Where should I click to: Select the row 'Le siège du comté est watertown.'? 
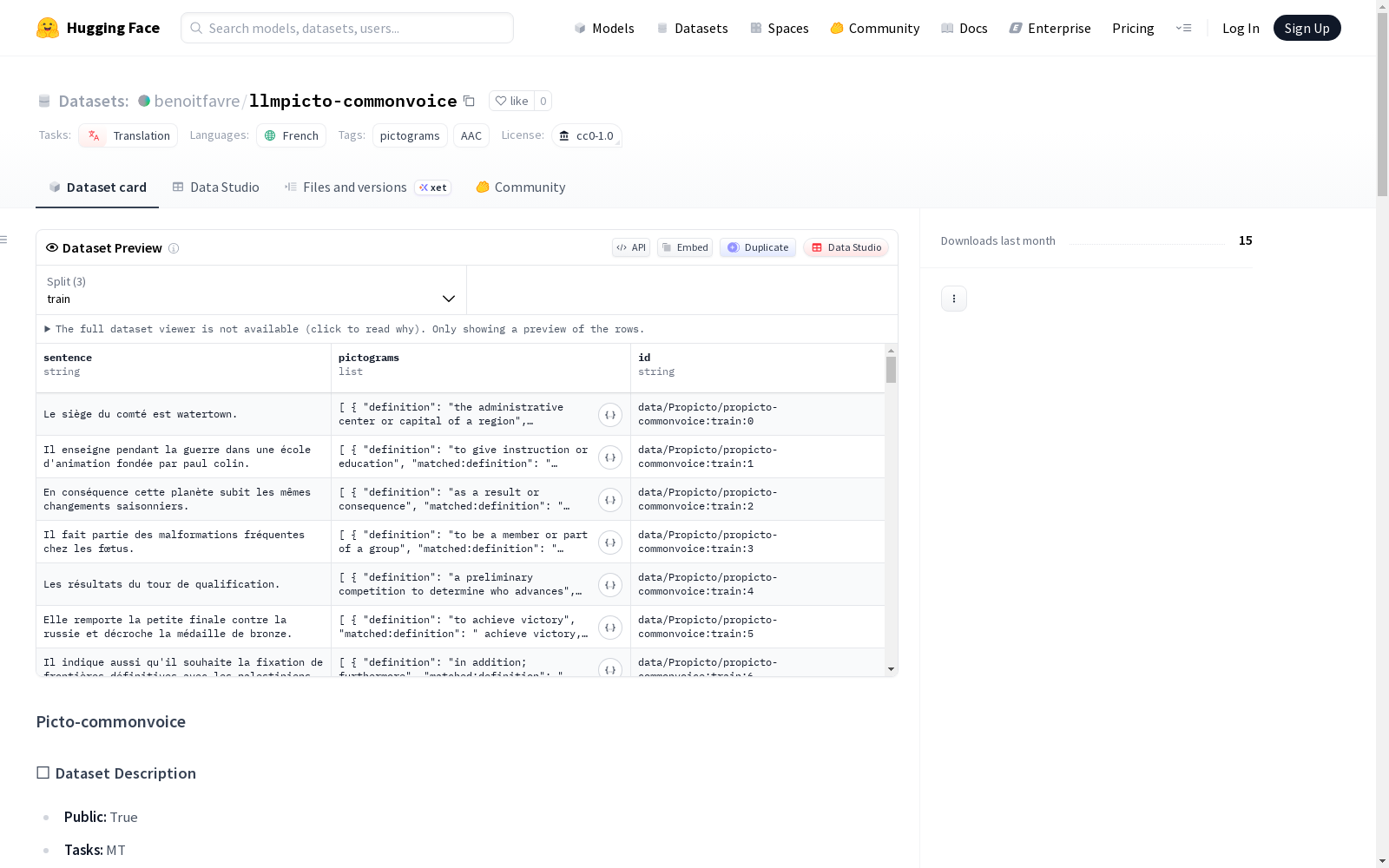460,415
